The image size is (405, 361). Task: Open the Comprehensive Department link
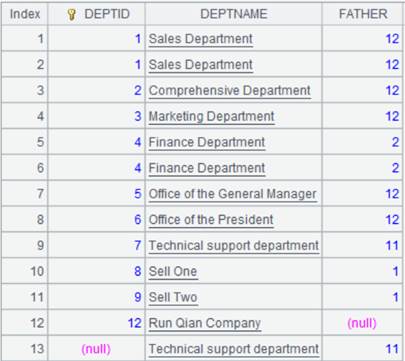click(x=230, y=90)
